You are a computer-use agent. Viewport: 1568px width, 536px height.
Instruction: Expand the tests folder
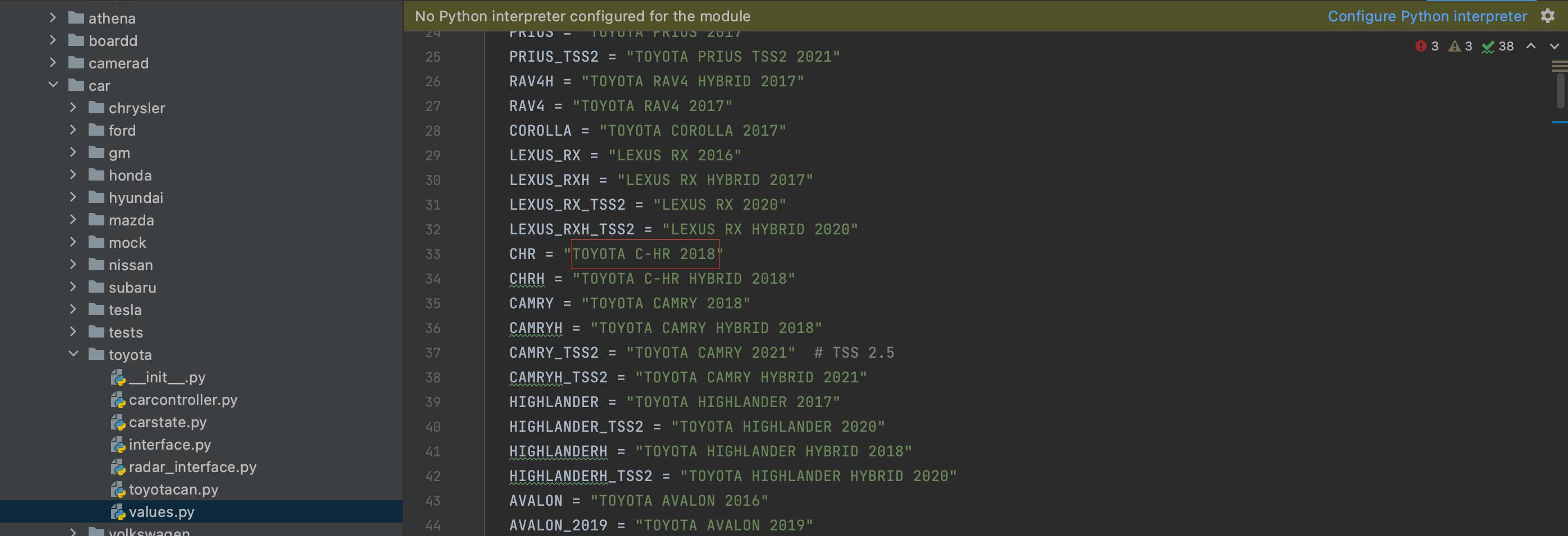(73, 332)
